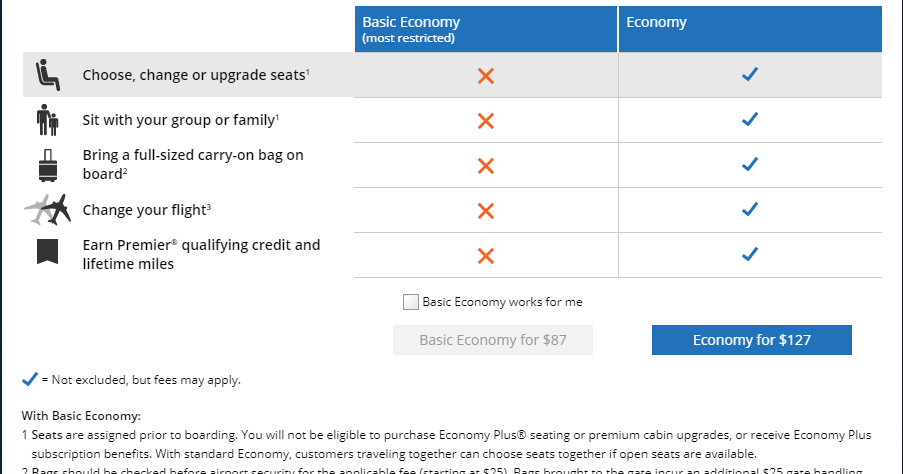Click the blue checkmark in the fees legend
903x474 pixels.
pos(30,379)
